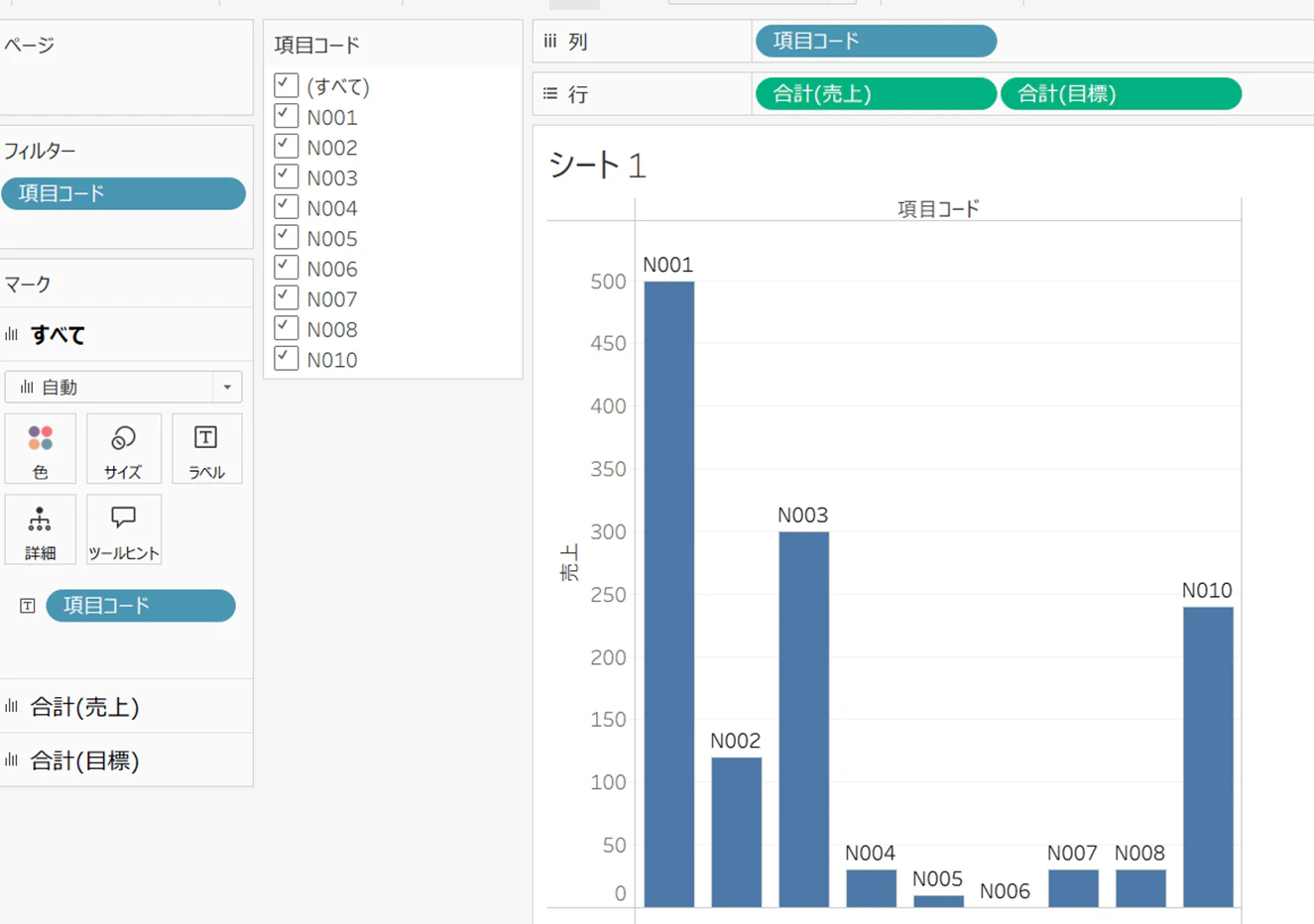This screenshot has width=1314, height=924.
Task: Open the Size (サイズ) mark card
Action: [x=124, y=449]
